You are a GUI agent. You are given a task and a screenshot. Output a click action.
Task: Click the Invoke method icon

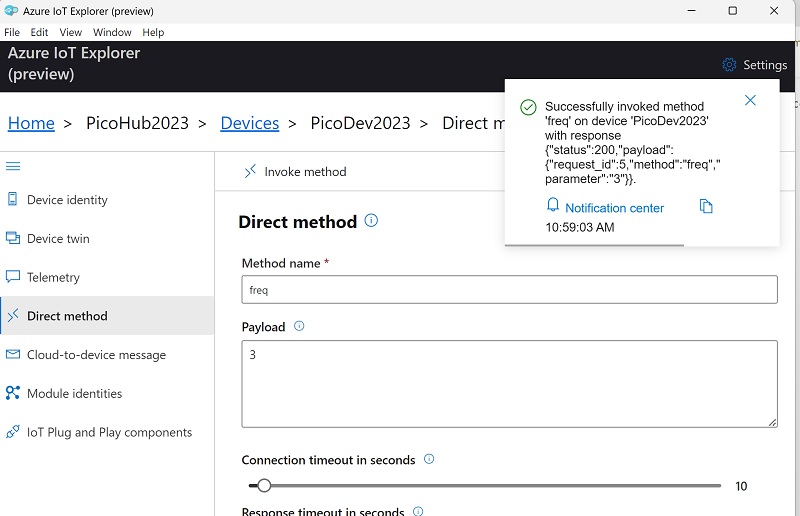click(250, 171)
